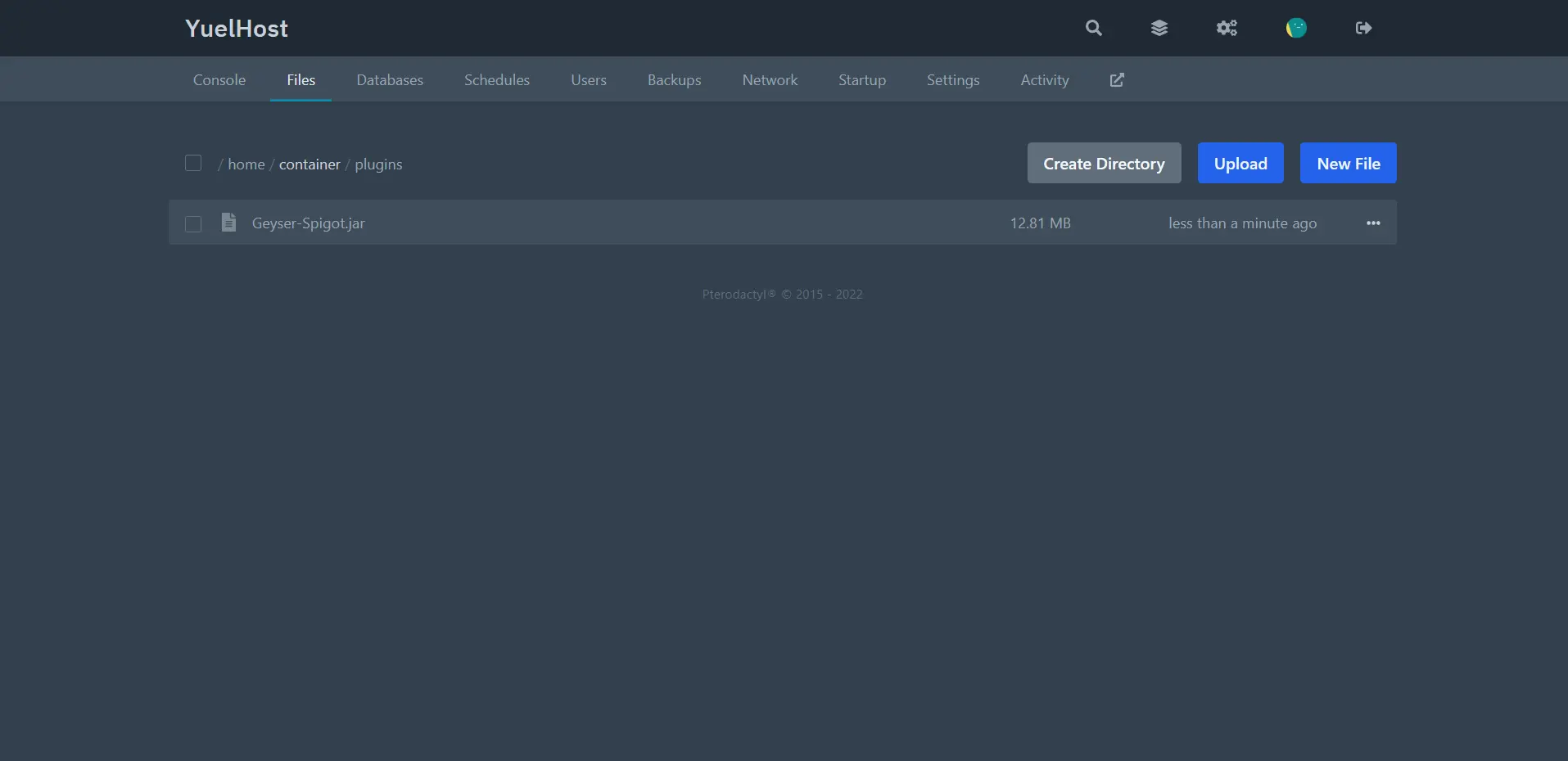Open the search magnifier icon

click(1093, 28)
